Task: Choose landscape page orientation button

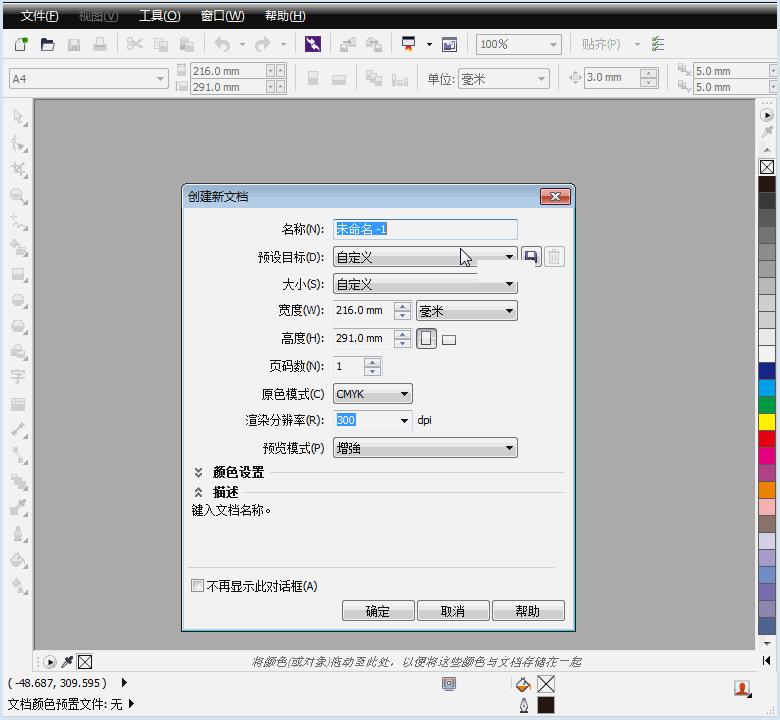Action: [449, 340]
